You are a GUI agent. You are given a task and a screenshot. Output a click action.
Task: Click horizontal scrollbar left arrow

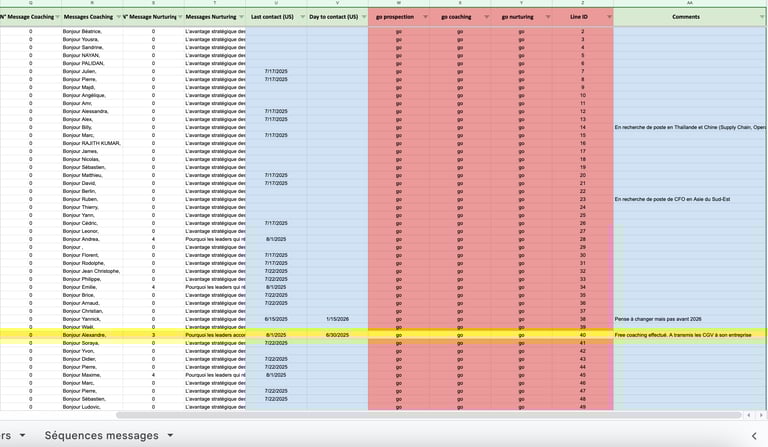(749, 415)
